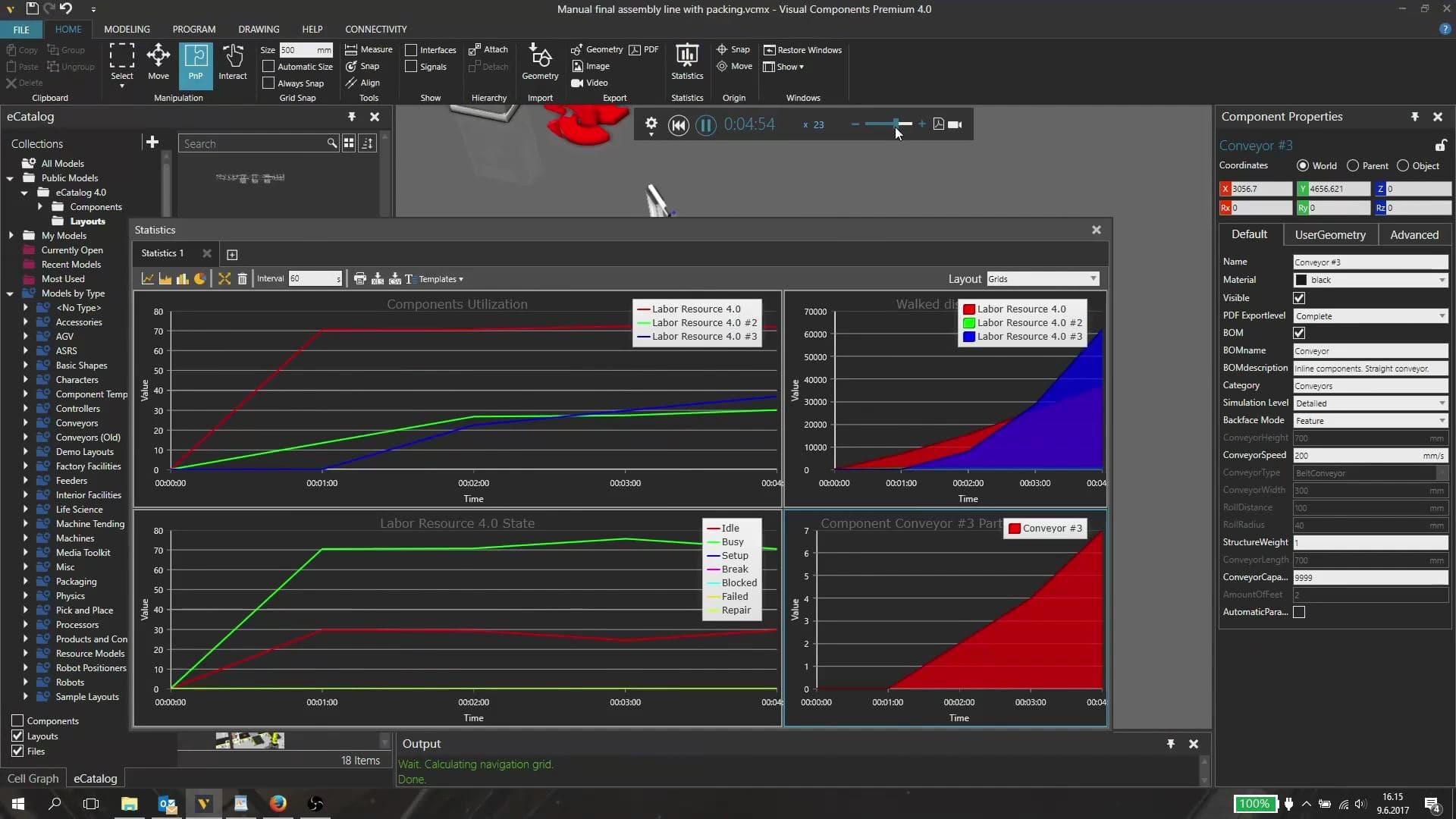1456x819 pixels.
Task: Expand the Conveyors model type
Action: 25,423
